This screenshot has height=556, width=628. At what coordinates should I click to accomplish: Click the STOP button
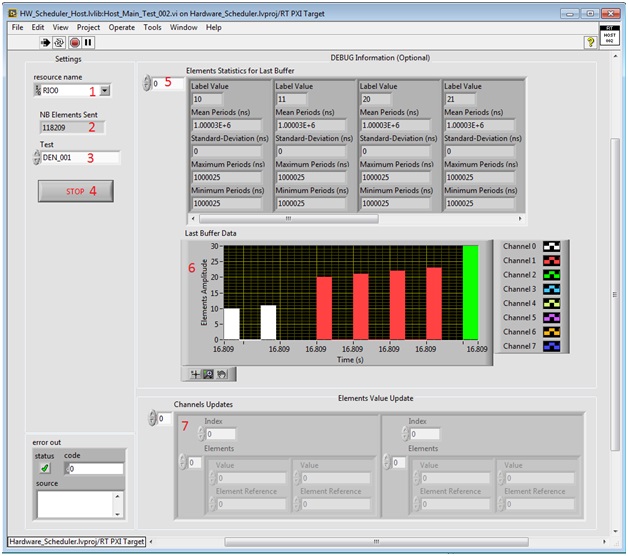coord(76,191)
